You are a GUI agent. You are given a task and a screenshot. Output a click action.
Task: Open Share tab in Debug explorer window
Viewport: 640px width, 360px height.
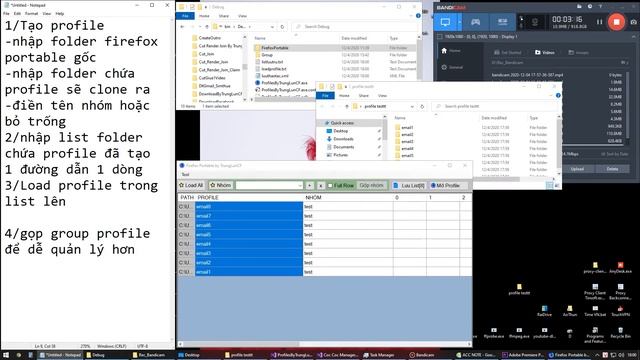click(224, 16)
